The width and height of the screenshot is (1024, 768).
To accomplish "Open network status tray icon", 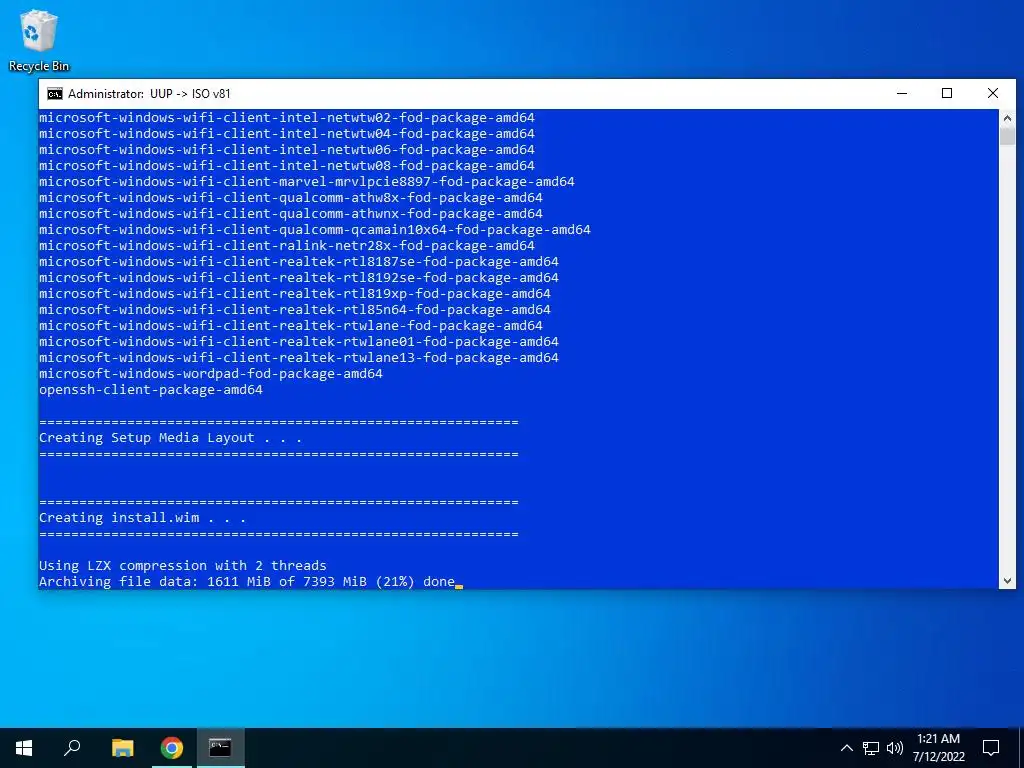I will pos(871,748).
